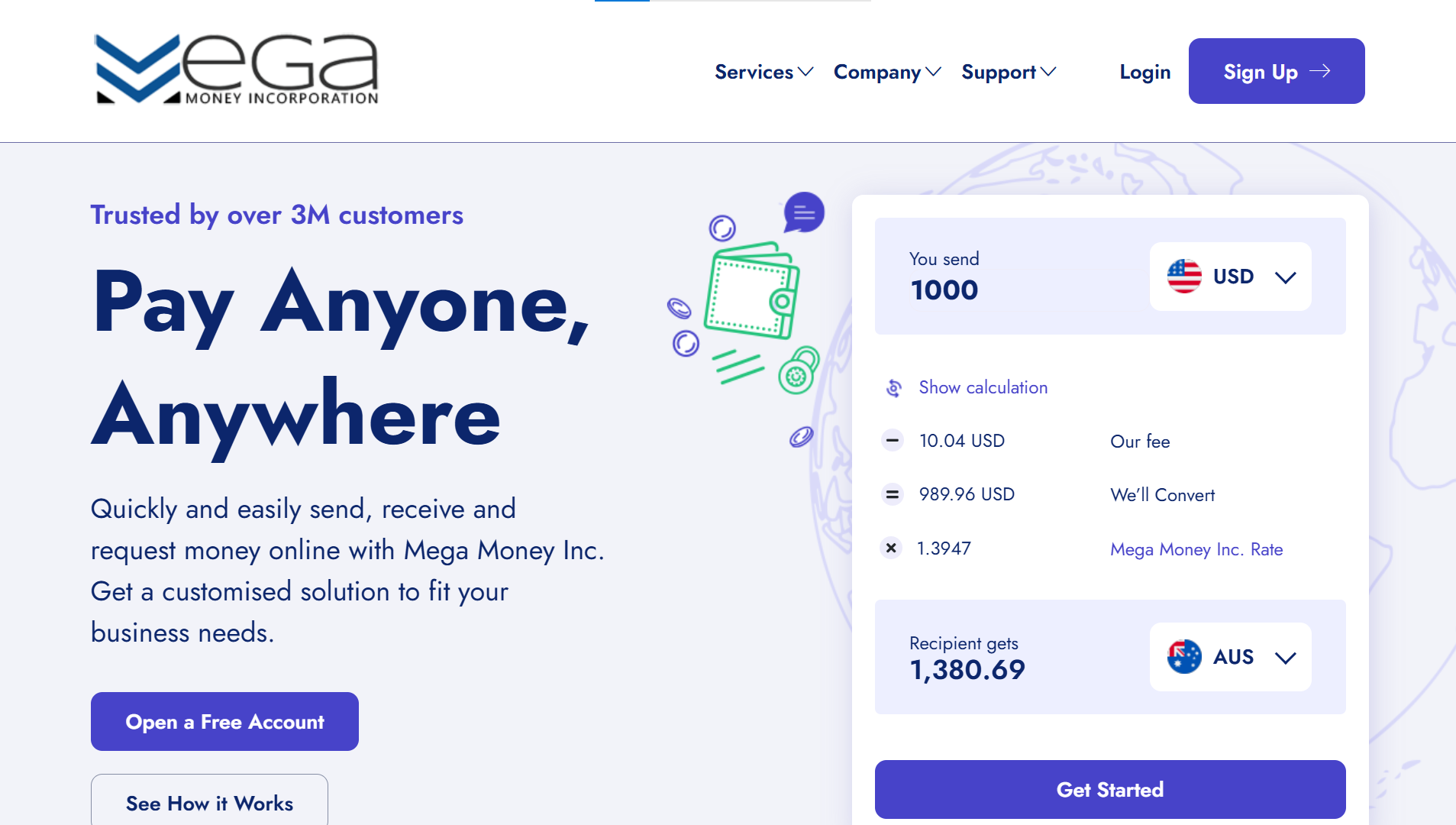Click Open a Free Account button
The width and height of the screenshot is (1456, 825).
click(224, 721)
